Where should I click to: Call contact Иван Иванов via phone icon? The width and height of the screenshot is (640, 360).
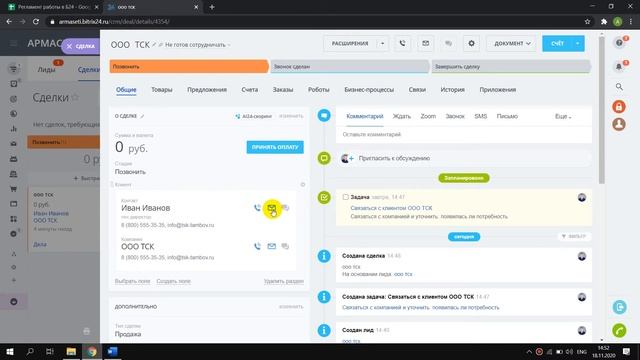coord(257,208)
